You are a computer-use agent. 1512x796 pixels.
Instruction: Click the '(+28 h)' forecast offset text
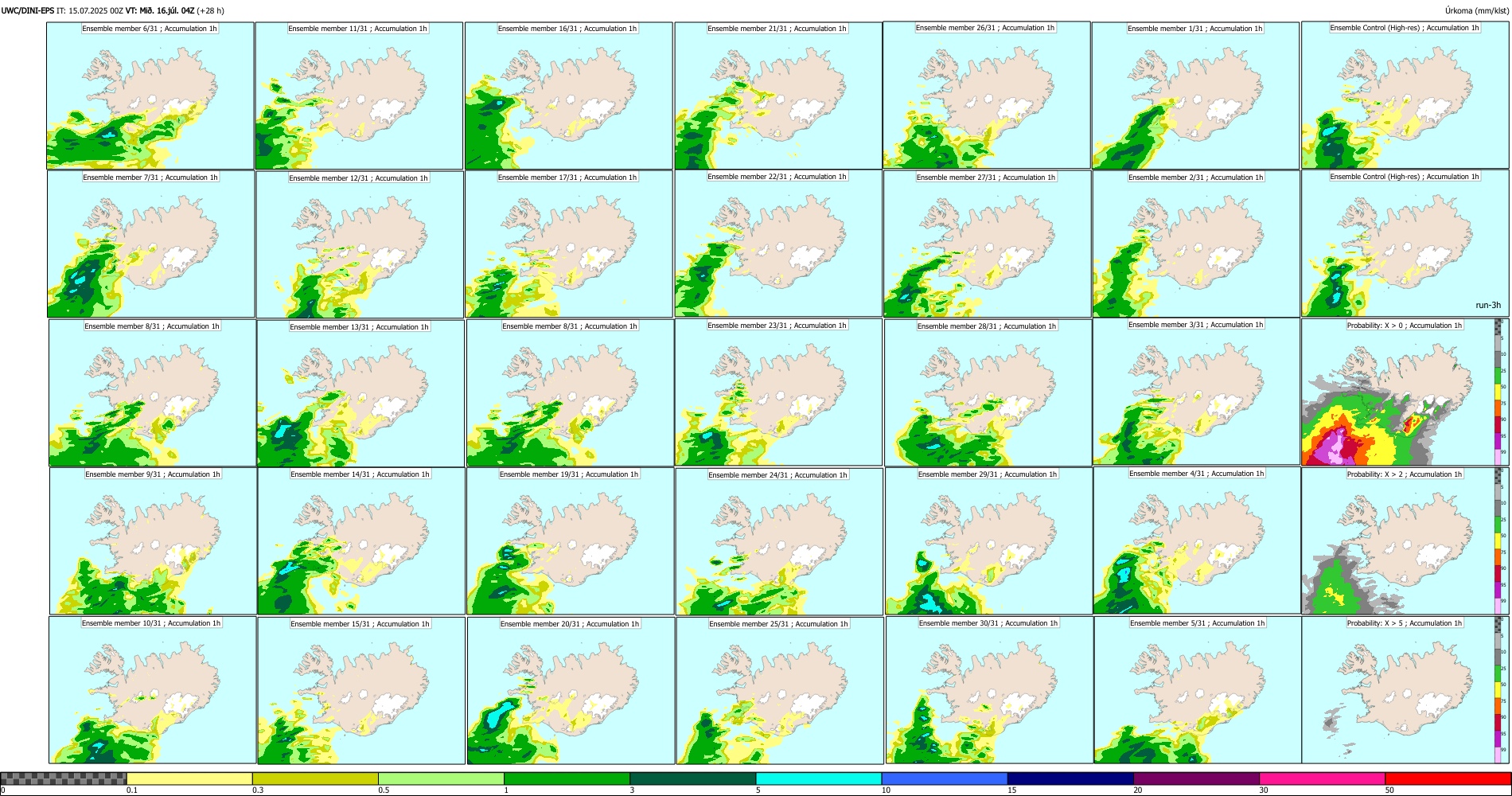(x=210, y=10)
